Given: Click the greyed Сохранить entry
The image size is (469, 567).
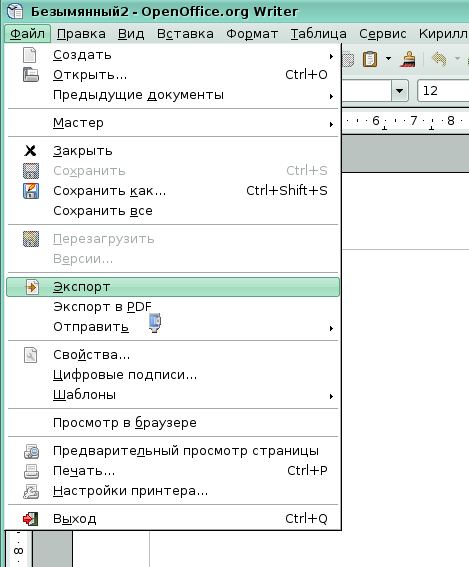Looking at the screenshot, I should [173, 171].
